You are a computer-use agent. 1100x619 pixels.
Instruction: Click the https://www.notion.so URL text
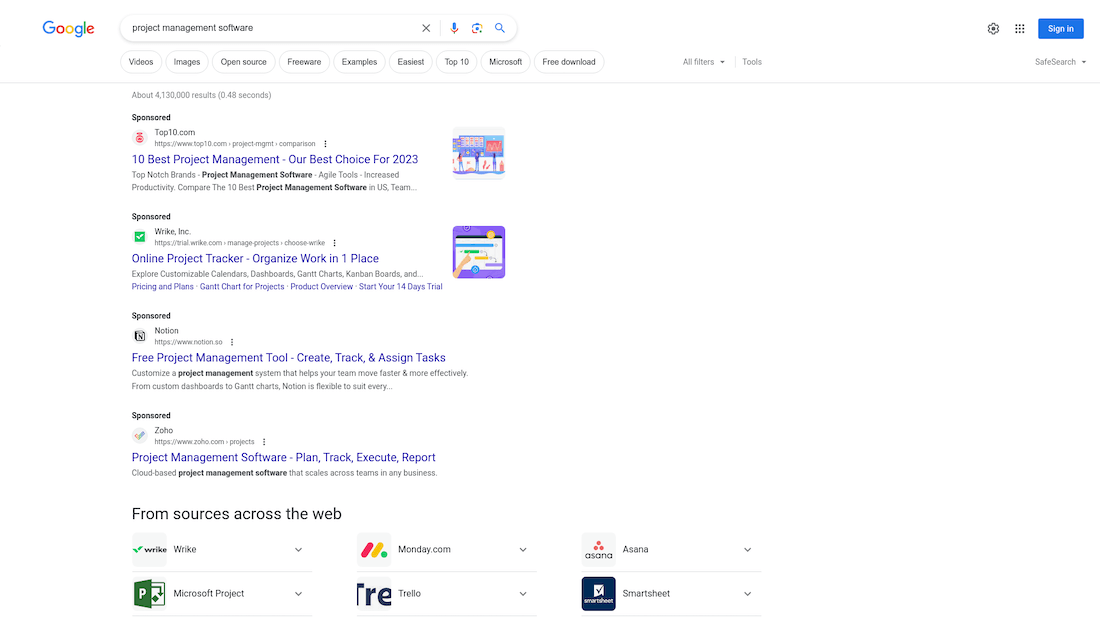[x=188, y=342]
